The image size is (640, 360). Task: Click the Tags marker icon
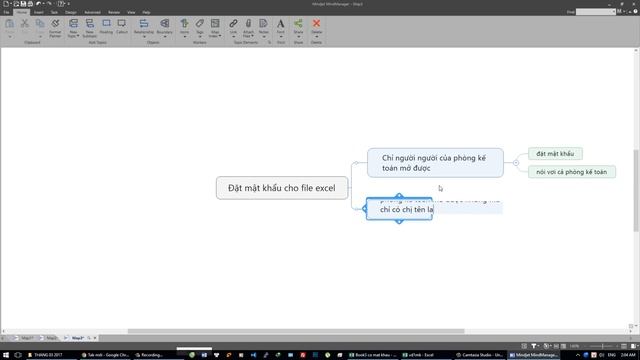[x=200, y=24]
